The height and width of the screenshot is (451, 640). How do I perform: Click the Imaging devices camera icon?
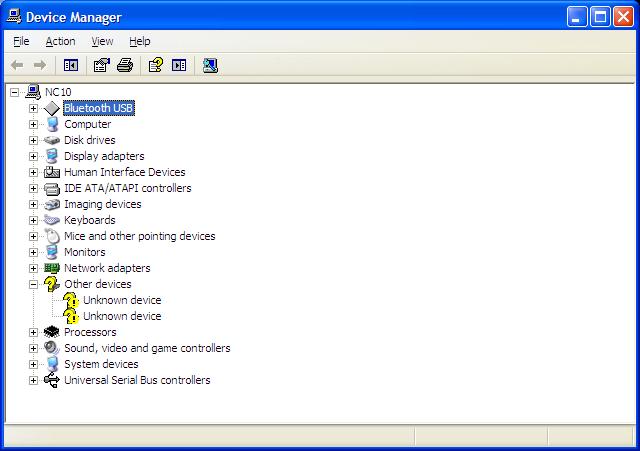[x=52, y=204]
